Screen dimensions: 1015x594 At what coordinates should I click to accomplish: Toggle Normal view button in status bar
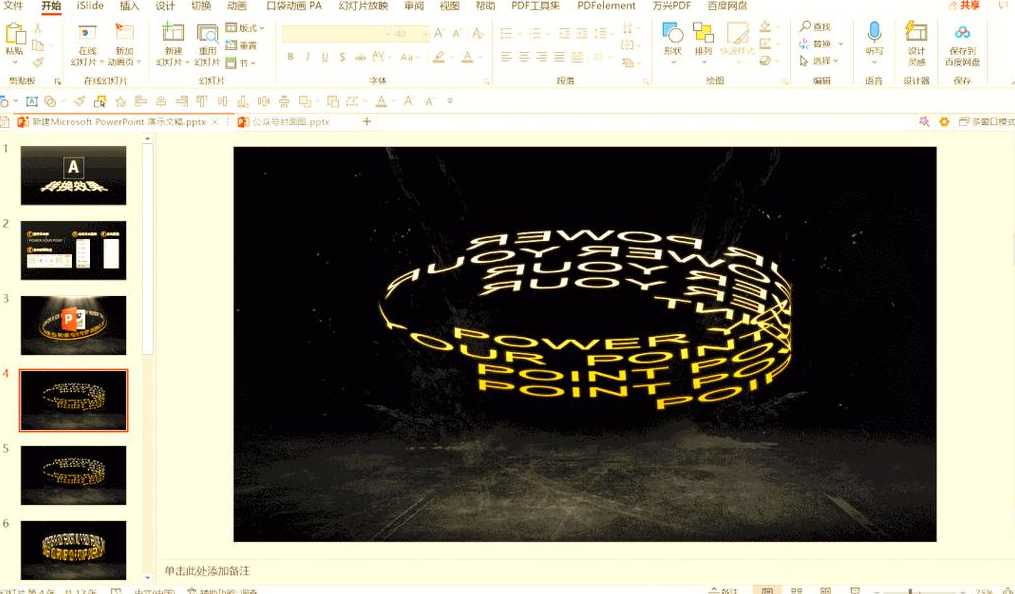[x=767, y=590]
